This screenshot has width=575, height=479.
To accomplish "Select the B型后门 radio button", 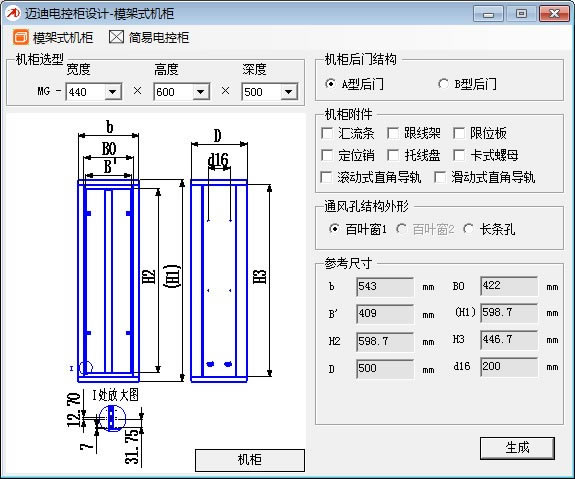I will tap(443, 84).
